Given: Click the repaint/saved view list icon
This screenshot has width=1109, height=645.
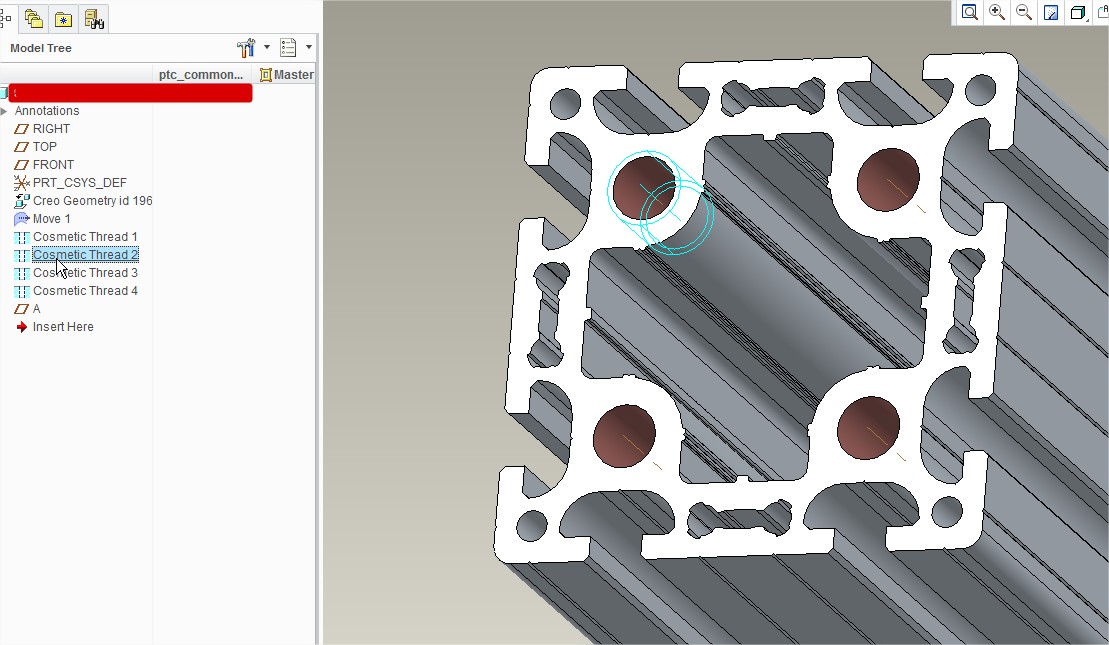Looking at the screenshot, I should click(x=1052, y=13).
